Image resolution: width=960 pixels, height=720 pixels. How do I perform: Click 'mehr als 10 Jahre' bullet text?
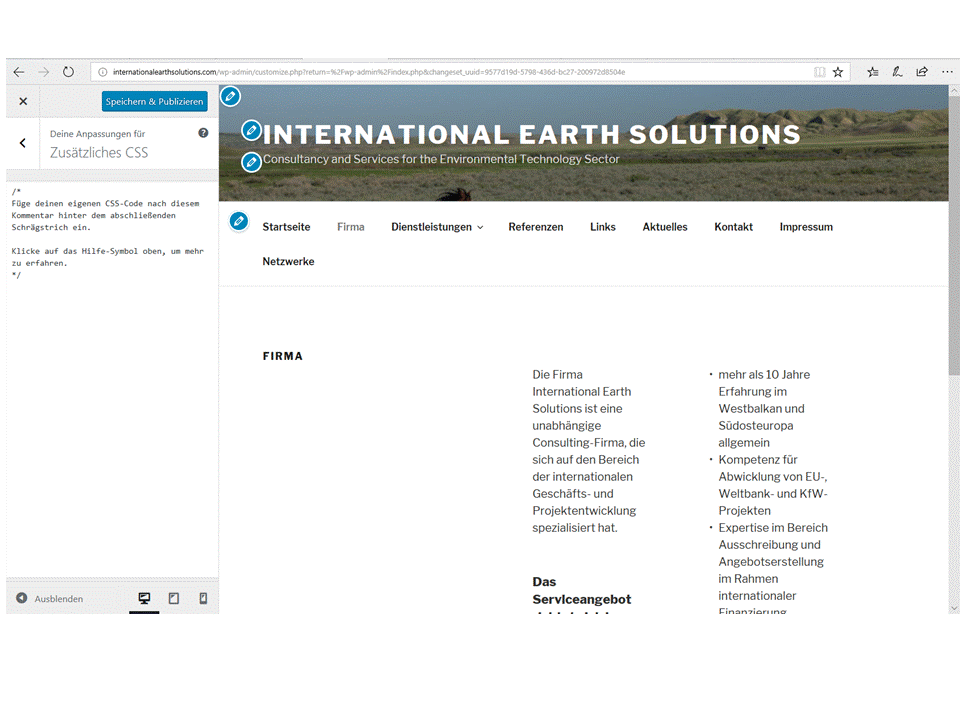point(764,375)
